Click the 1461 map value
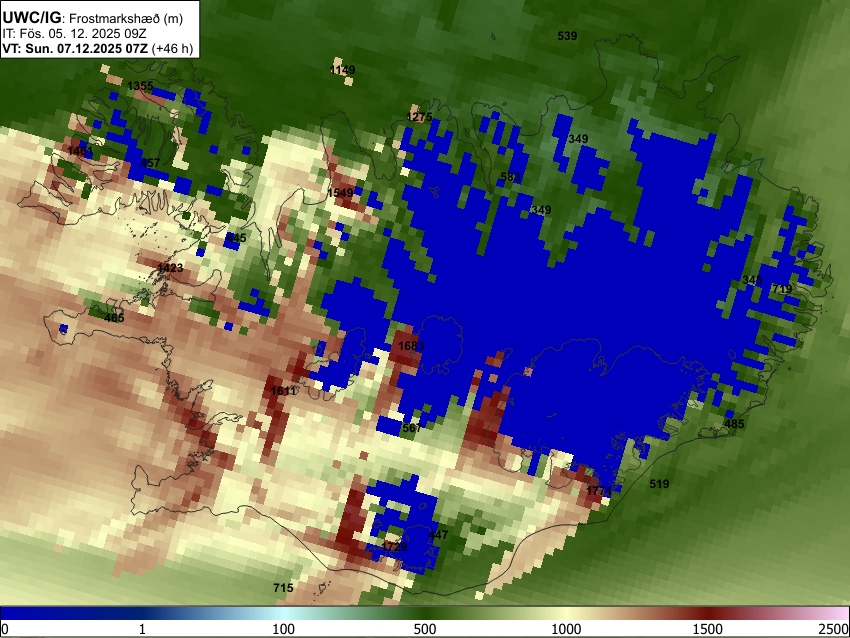 (80, 150)
